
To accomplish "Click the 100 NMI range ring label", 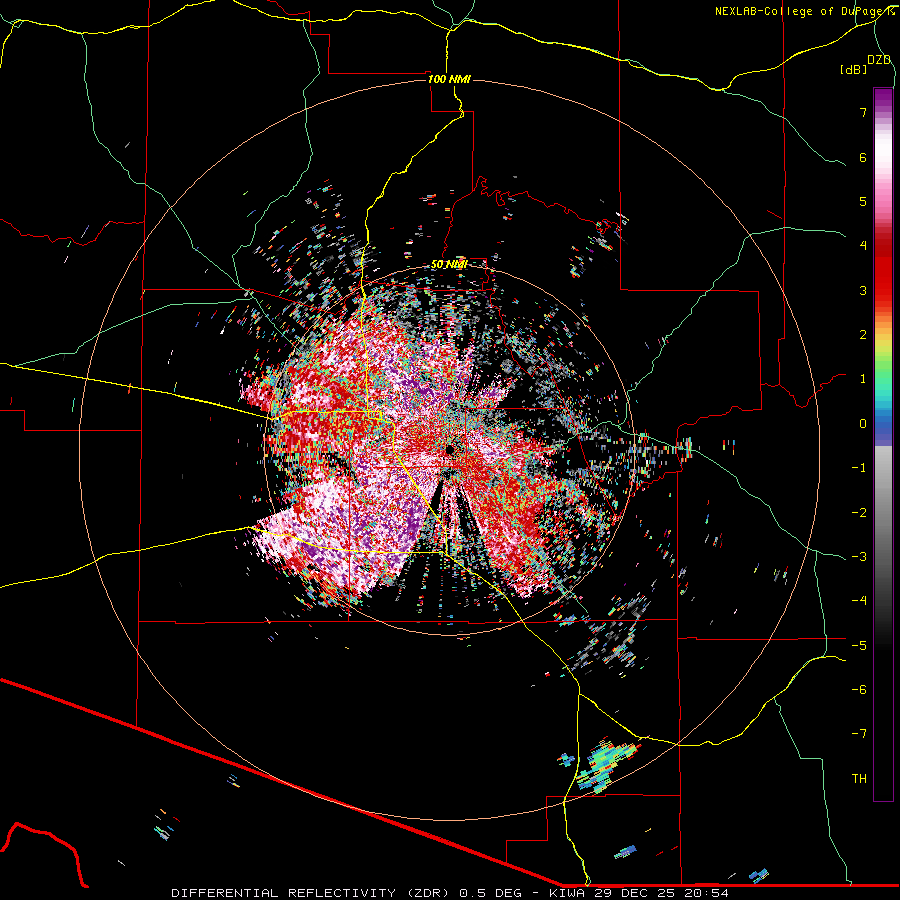I will click(x=449, y=79).
